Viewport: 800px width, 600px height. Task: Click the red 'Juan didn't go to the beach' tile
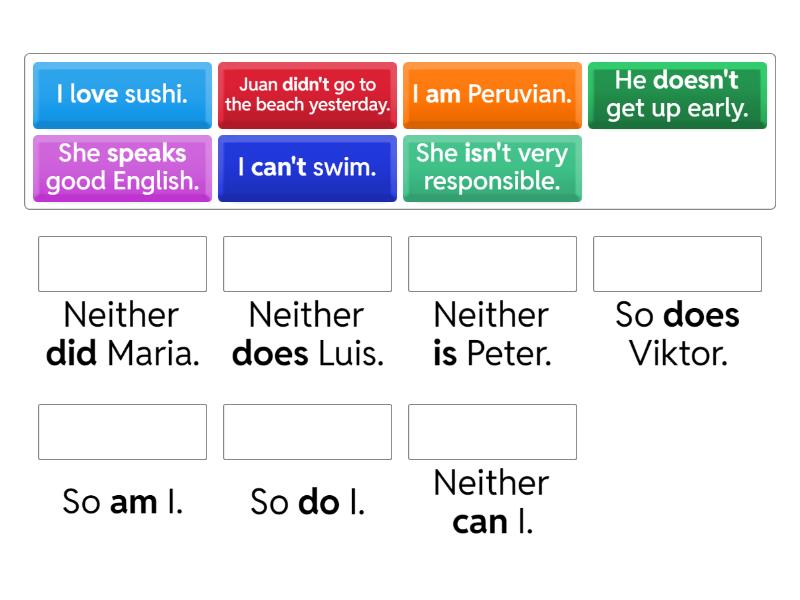pos(307,95)
